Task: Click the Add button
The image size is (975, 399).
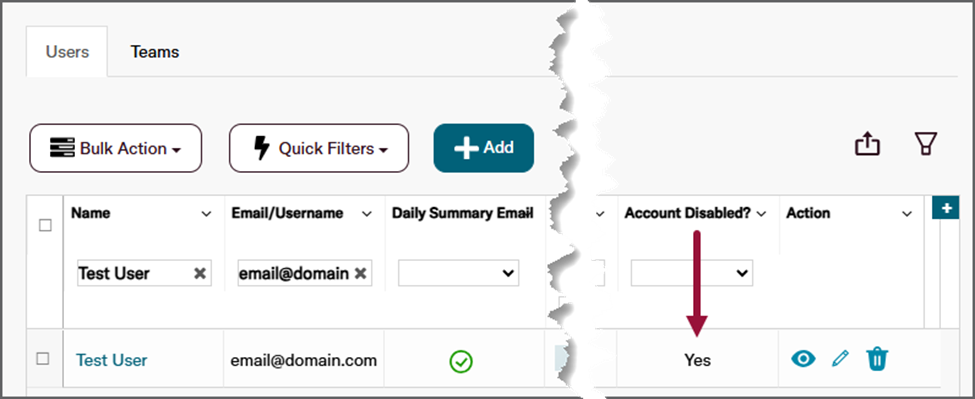Action: [x=484, y=148]
